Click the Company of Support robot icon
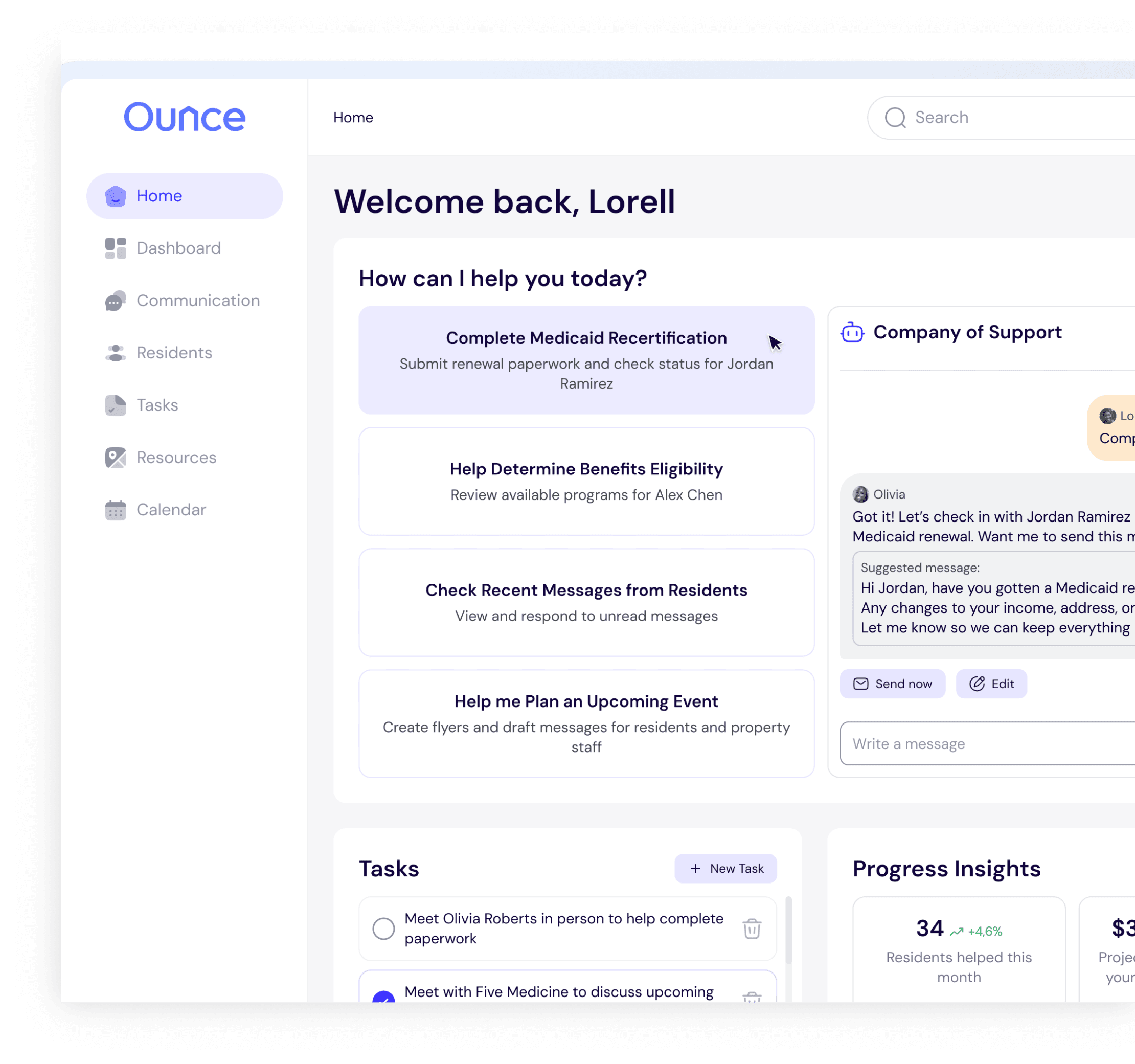 [x=852, y=332]
